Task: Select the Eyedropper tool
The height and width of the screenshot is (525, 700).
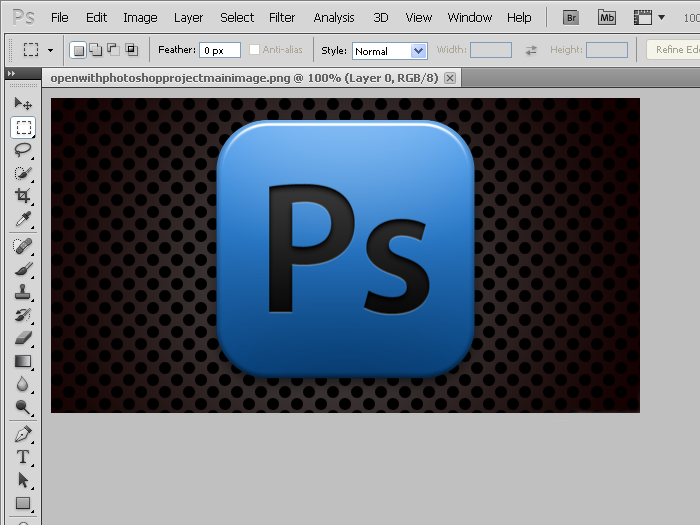Action: (23, 219)
